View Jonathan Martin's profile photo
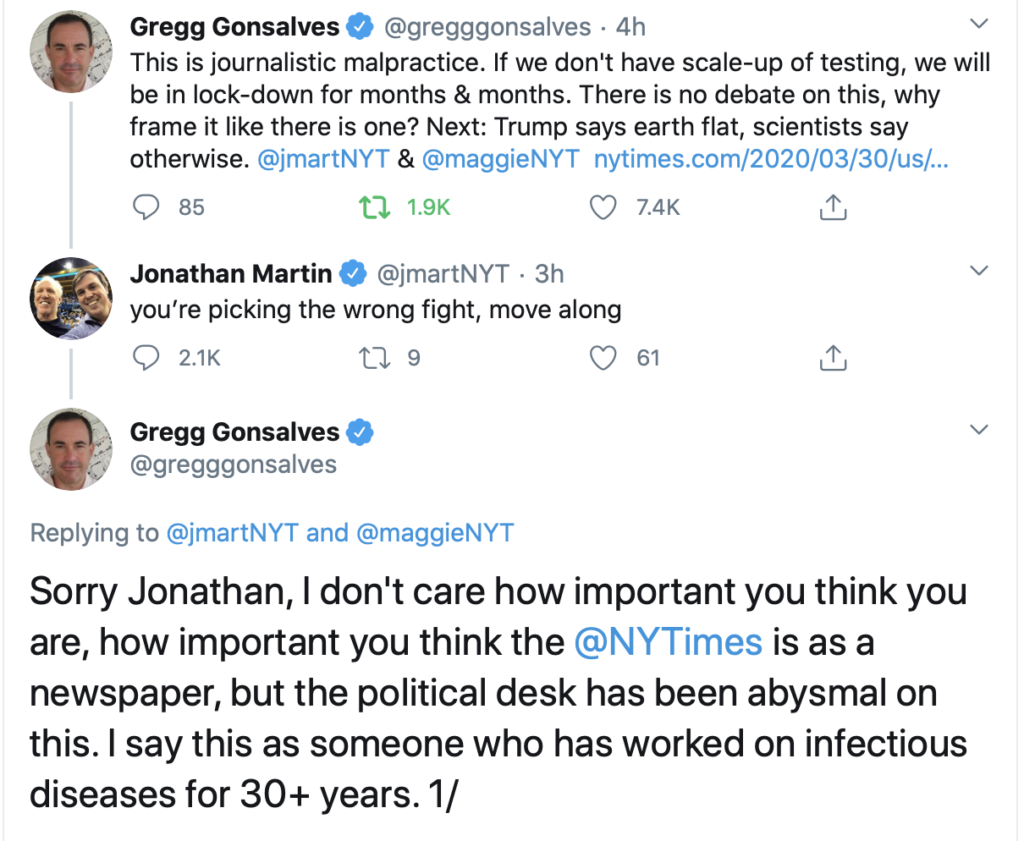 pos(71,298)
